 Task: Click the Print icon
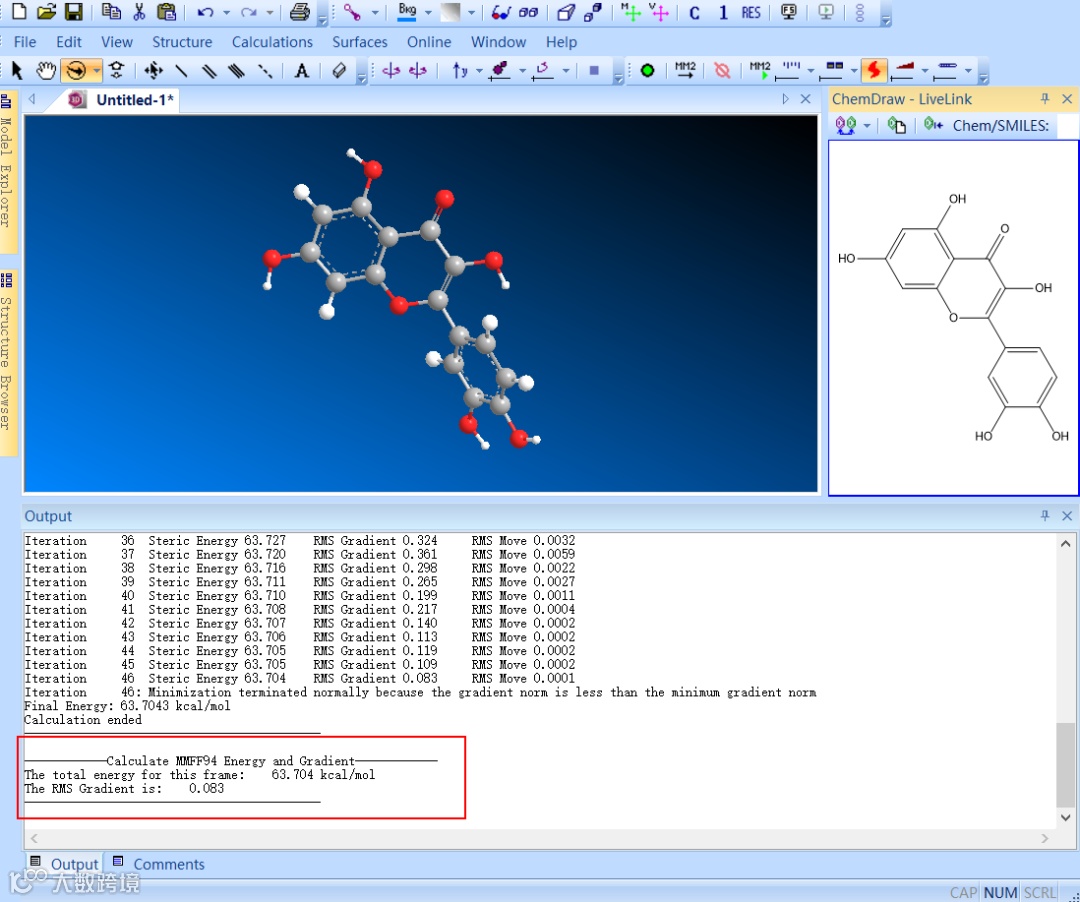click(299, 12)
